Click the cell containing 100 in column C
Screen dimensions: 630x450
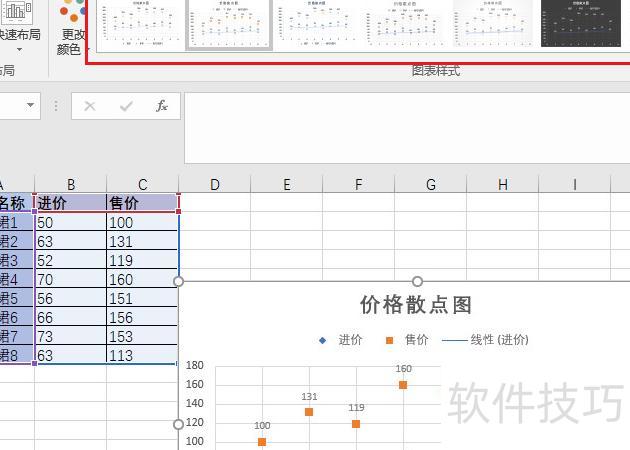click(143, 222)
